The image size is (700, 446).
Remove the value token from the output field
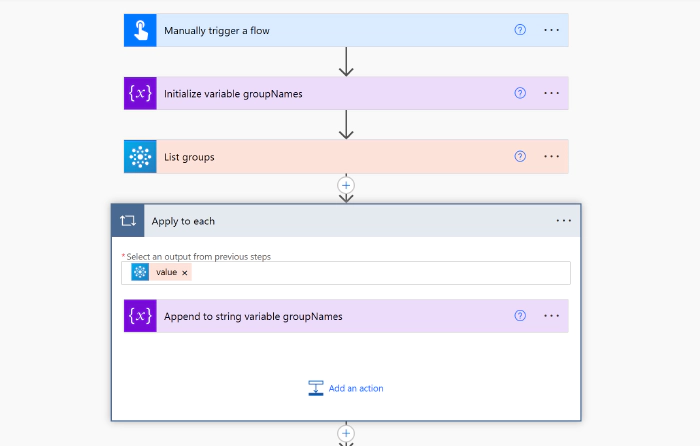point(185,273)
